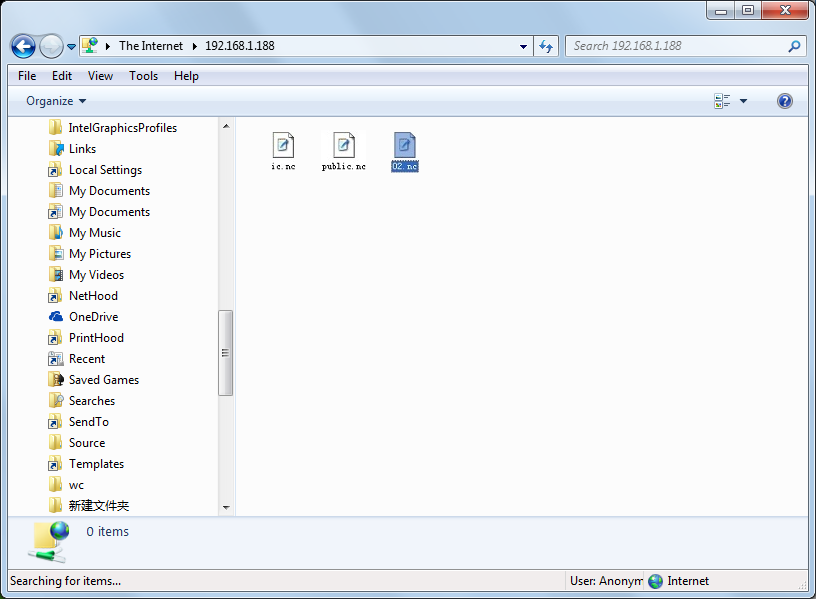Viewport: 816px width, 599px height.
Task: Select the ic.nc file icon
Action: click(x=283, y=145)
